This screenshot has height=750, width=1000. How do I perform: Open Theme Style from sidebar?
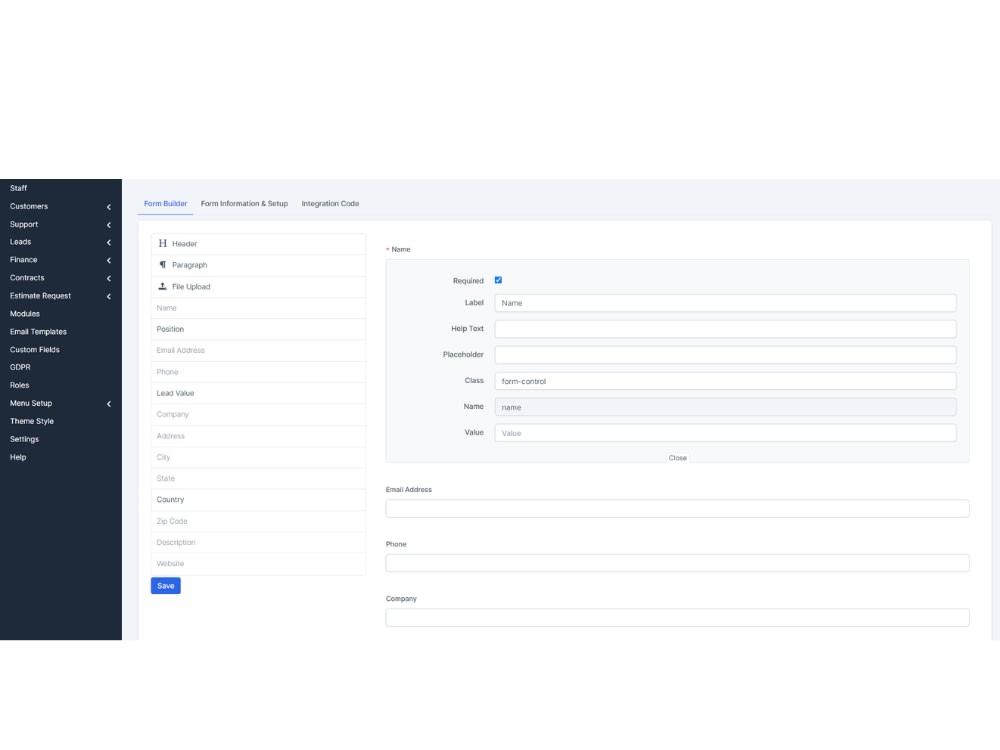tap(31, 421)
